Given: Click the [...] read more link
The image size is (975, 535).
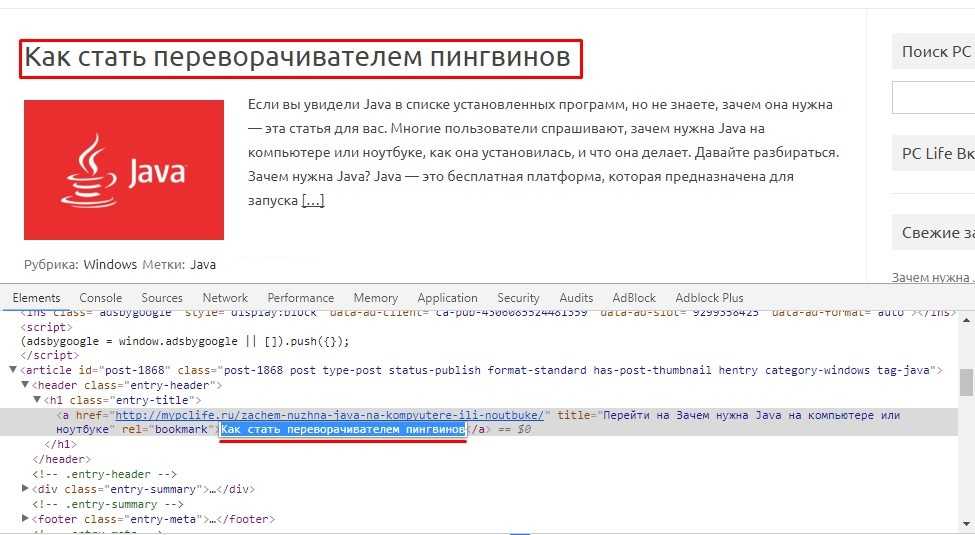Looking at the screenshot, I should 313,200.
